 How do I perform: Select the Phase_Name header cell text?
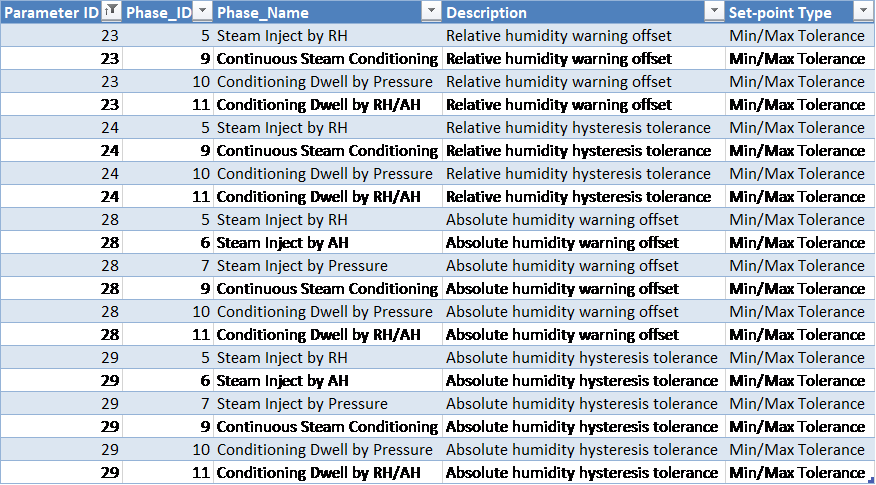263,13
